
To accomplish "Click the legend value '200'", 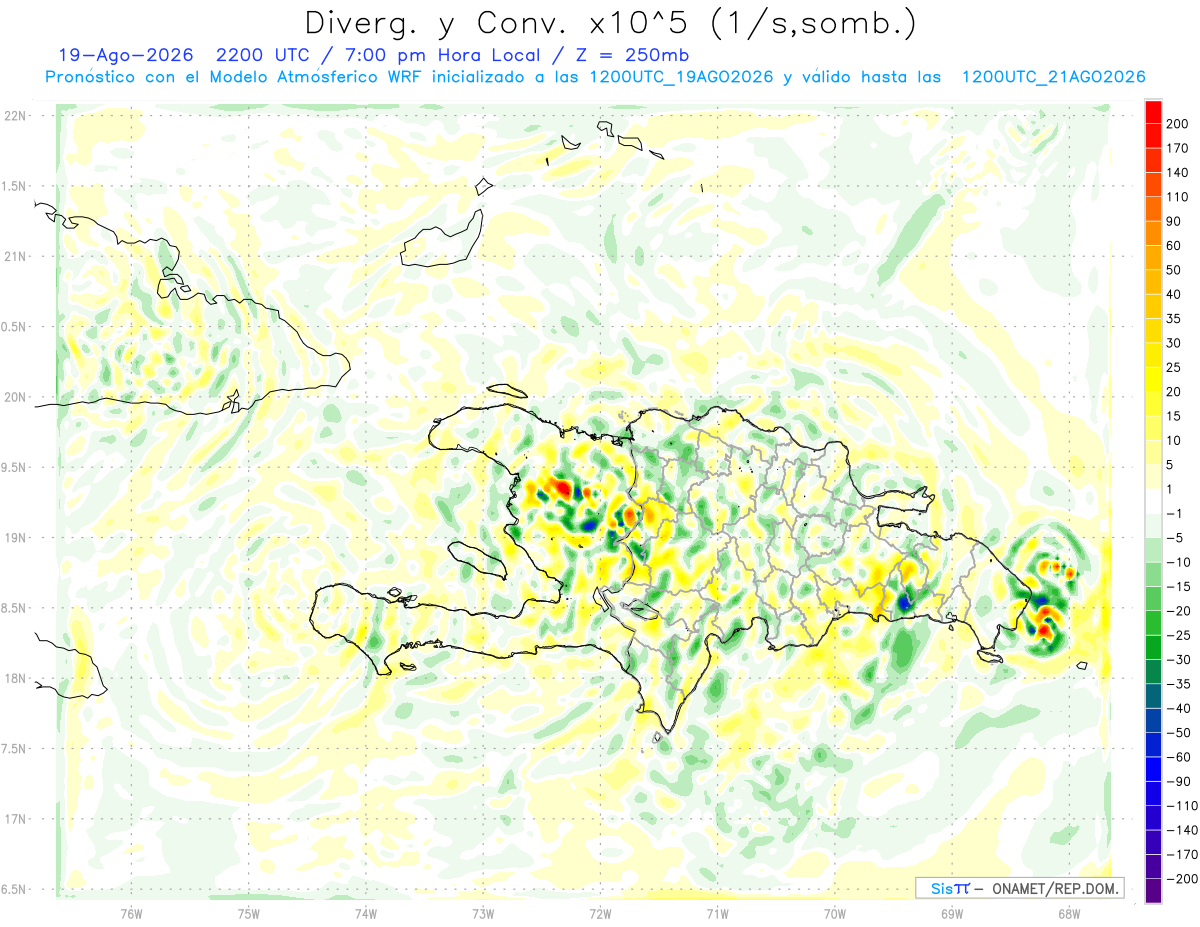I will (1178, 123).
